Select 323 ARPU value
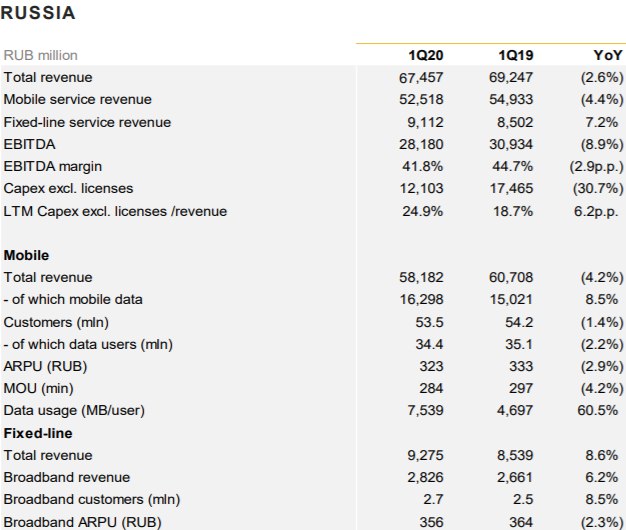The width and height of the screenshot is (626, 530). pos(431,366)
